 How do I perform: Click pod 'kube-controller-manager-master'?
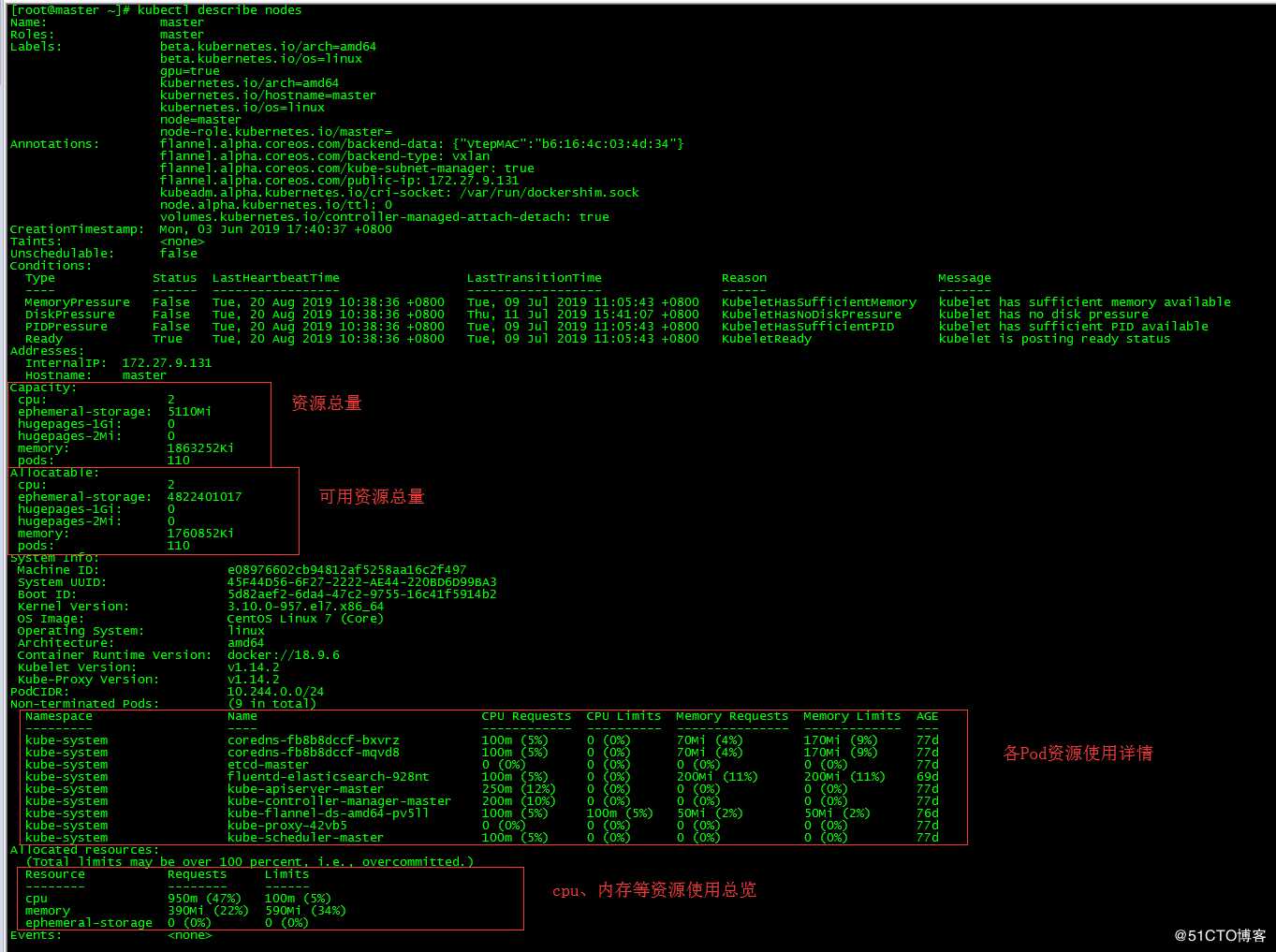(339, 801)
